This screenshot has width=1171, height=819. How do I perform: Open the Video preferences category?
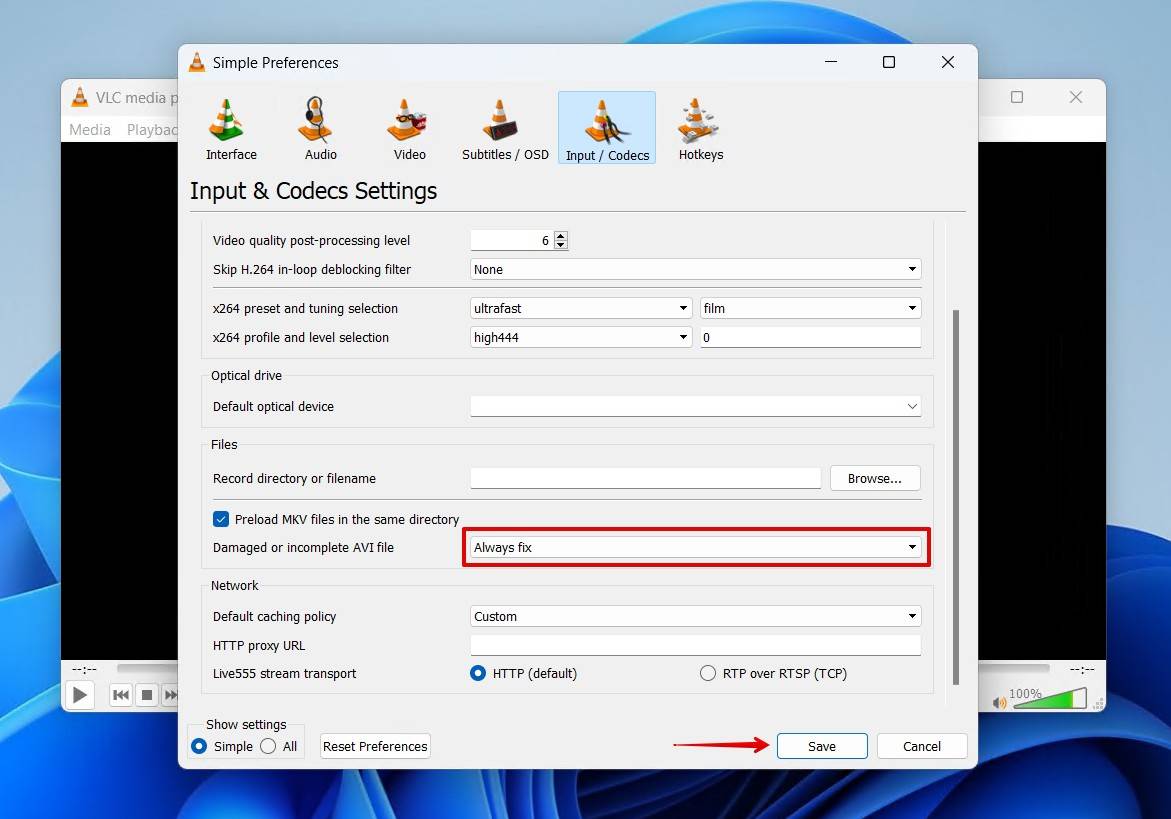[409, 129]
